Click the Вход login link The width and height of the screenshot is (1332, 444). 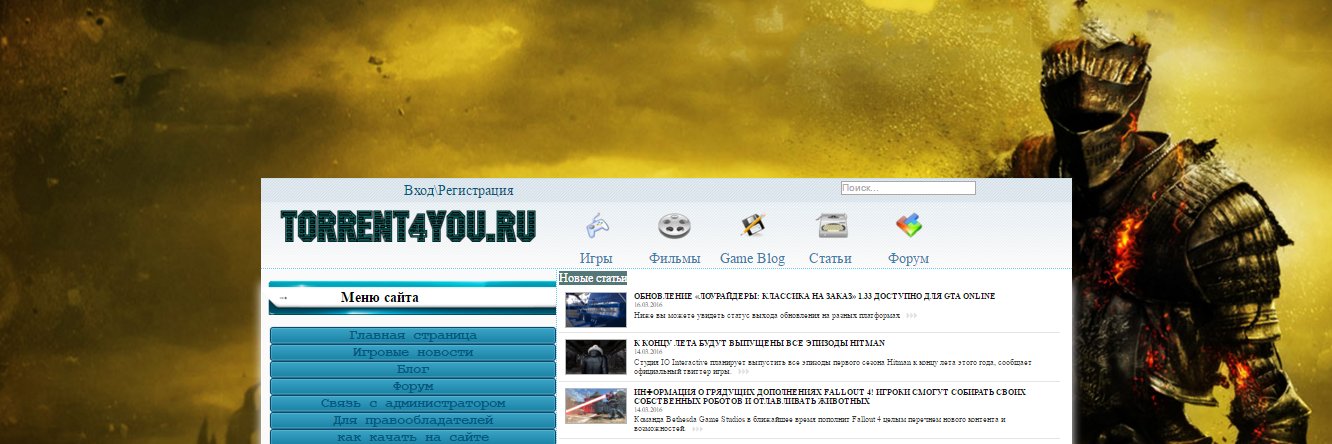point(419,190)
